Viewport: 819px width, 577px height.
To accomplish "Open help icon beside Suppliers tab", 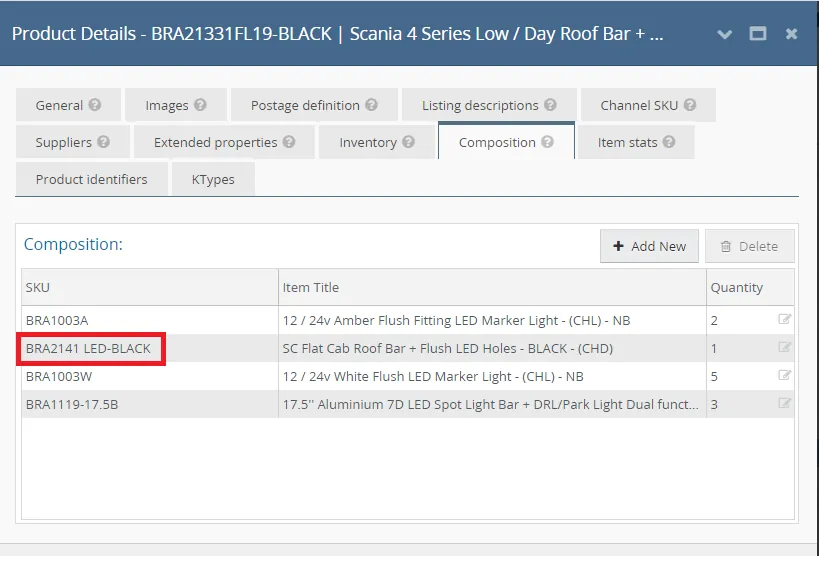I will [103, 142].
